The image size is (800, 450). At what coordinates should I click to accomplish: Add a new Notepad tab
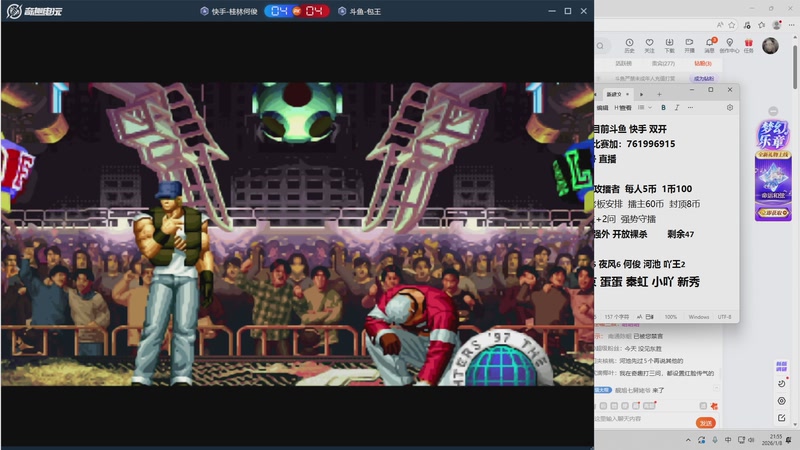(659, 94)
